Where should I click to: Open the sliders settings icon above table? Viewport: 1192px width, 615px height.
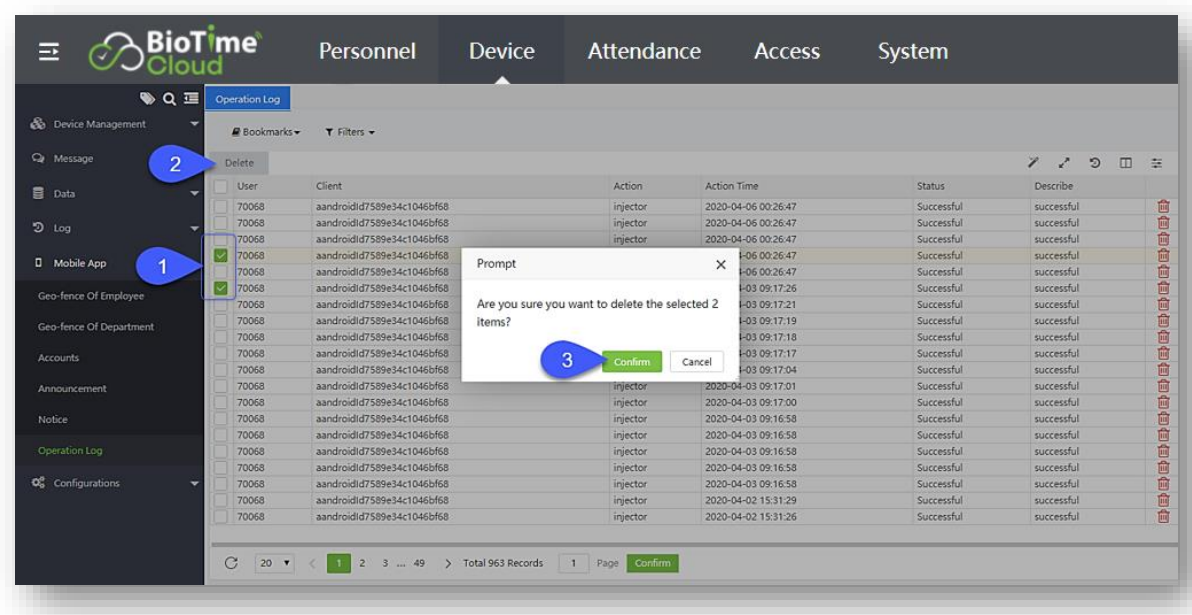pos(1156,163)
